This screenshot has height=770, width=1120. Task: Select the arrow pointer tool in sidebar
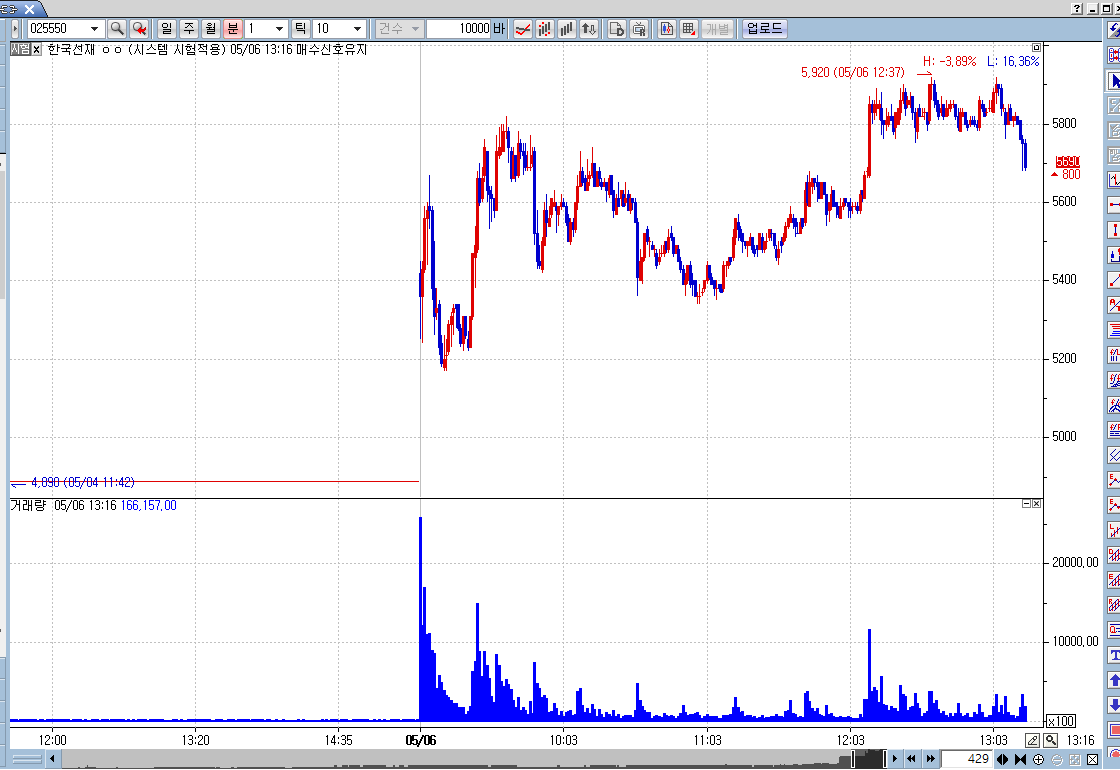pyautogui.click(x=1113, y=81)
